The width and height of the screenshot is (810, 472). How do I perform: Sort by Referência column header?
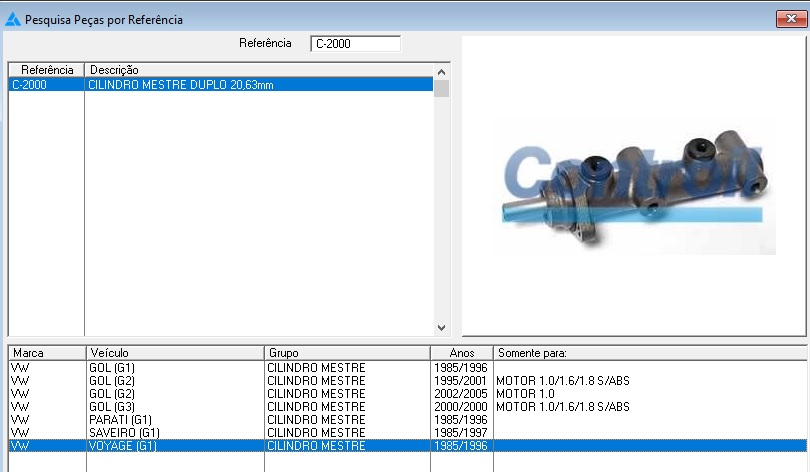[46, 70]
